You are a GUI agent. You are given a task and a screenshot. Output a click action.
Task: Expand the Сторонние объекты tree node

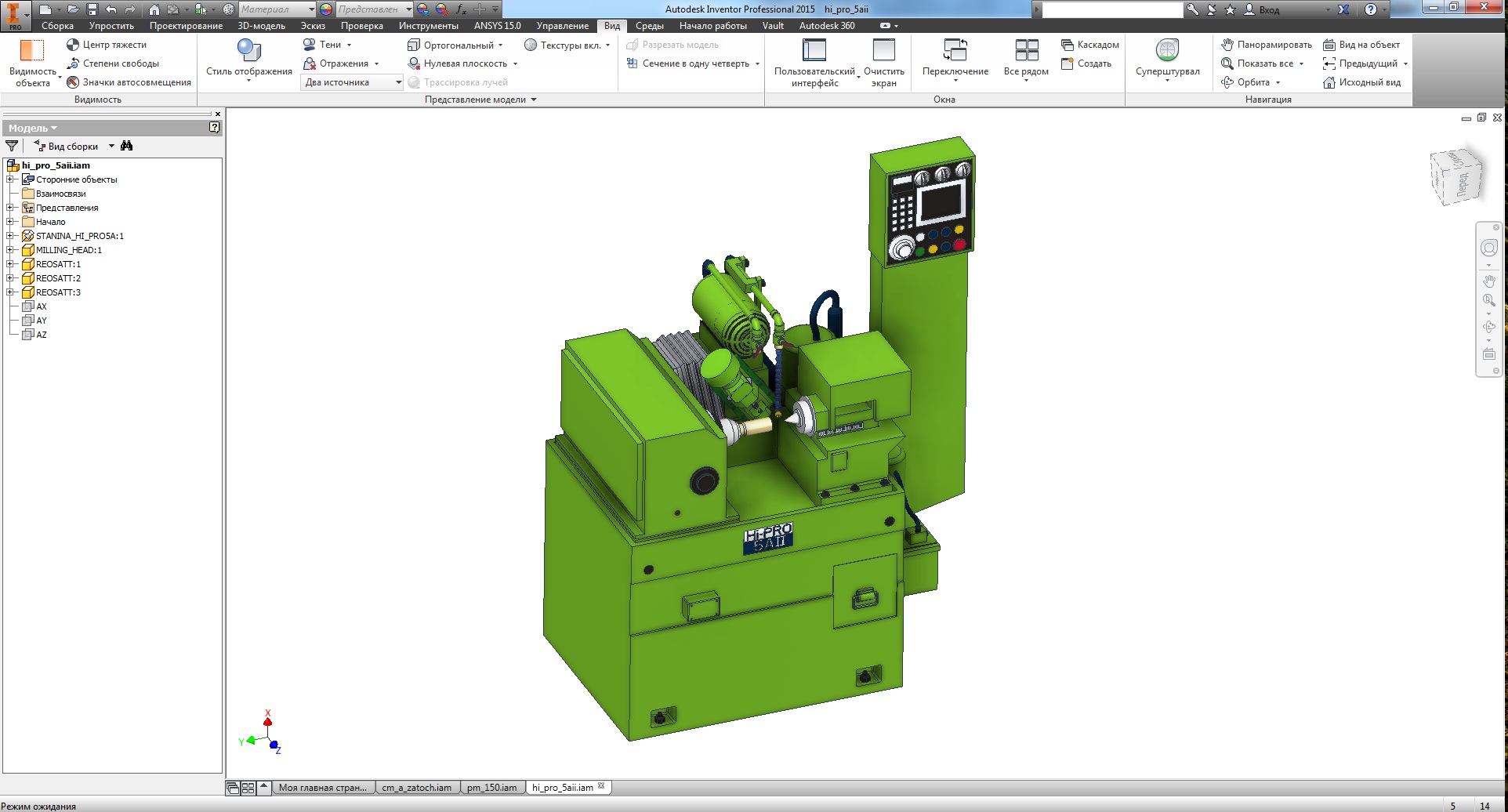[x=9, y=179]
